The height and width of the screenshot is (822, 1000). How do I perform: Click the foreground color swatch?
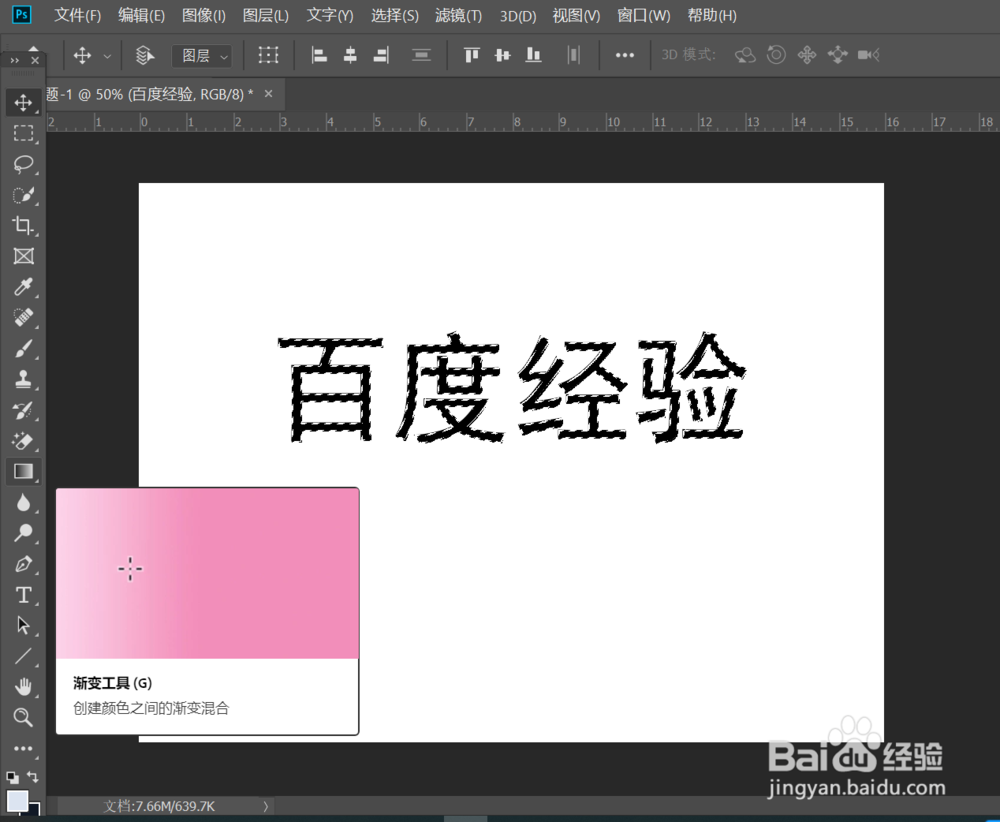17,801
